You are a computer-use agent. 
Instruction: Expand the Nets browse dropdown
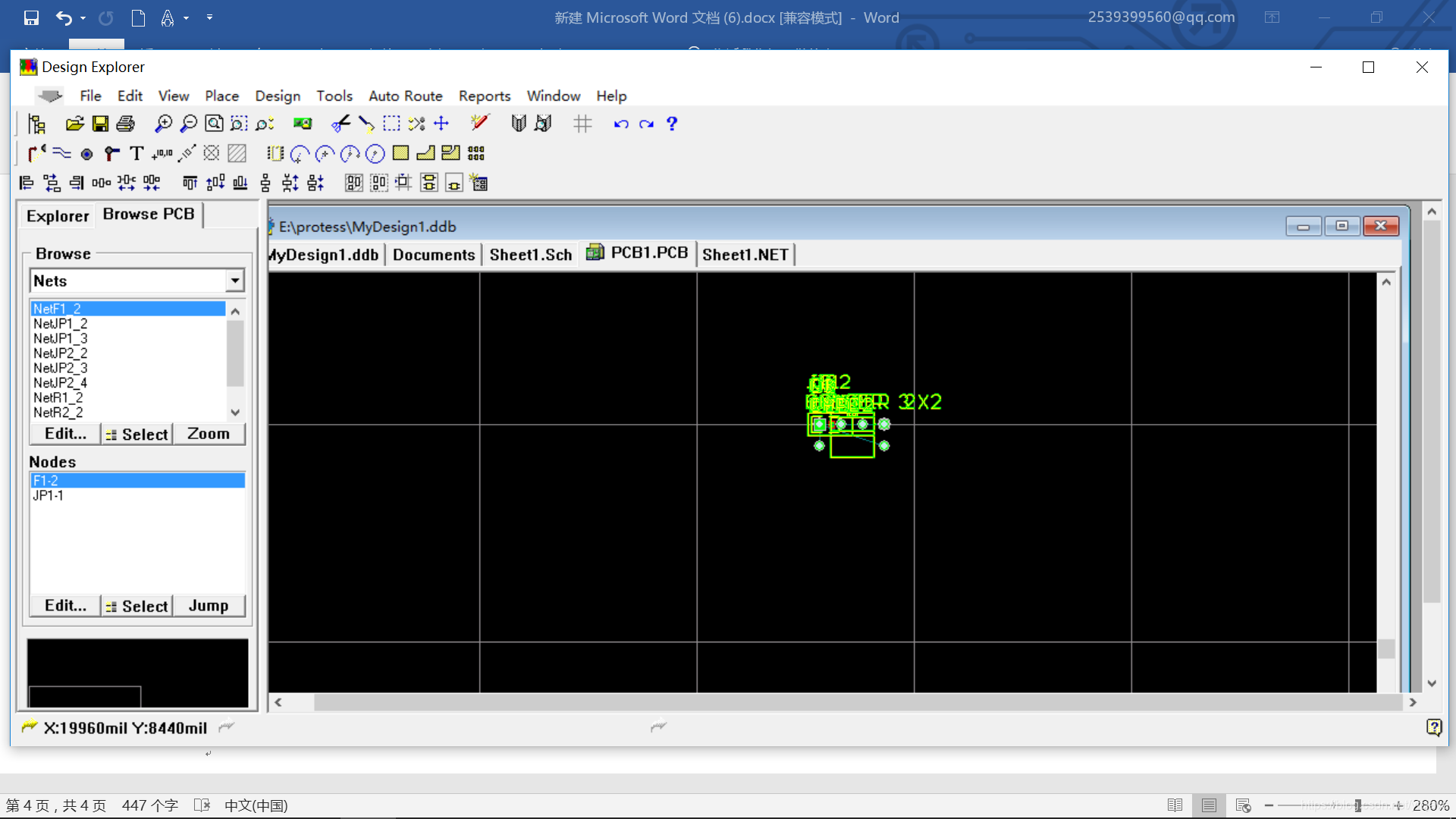coord(235,281)
